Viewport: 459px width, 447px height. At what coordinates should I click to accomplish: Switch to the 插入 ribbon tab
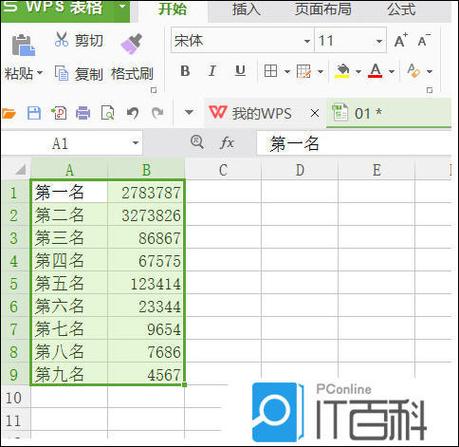pos(246,9)
